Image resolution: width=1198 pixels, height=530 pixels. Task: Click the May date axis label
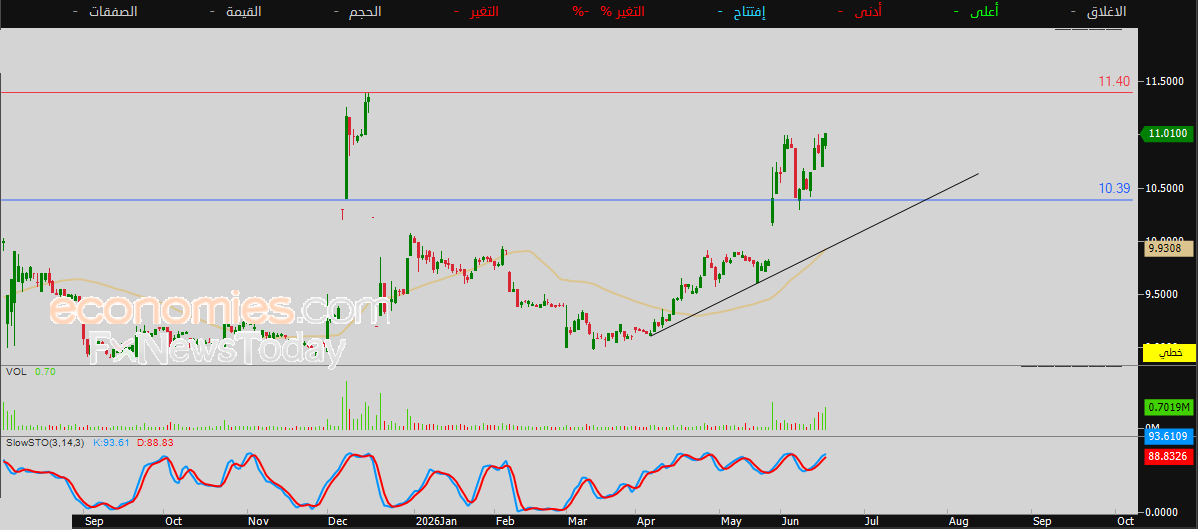[732, 522]
